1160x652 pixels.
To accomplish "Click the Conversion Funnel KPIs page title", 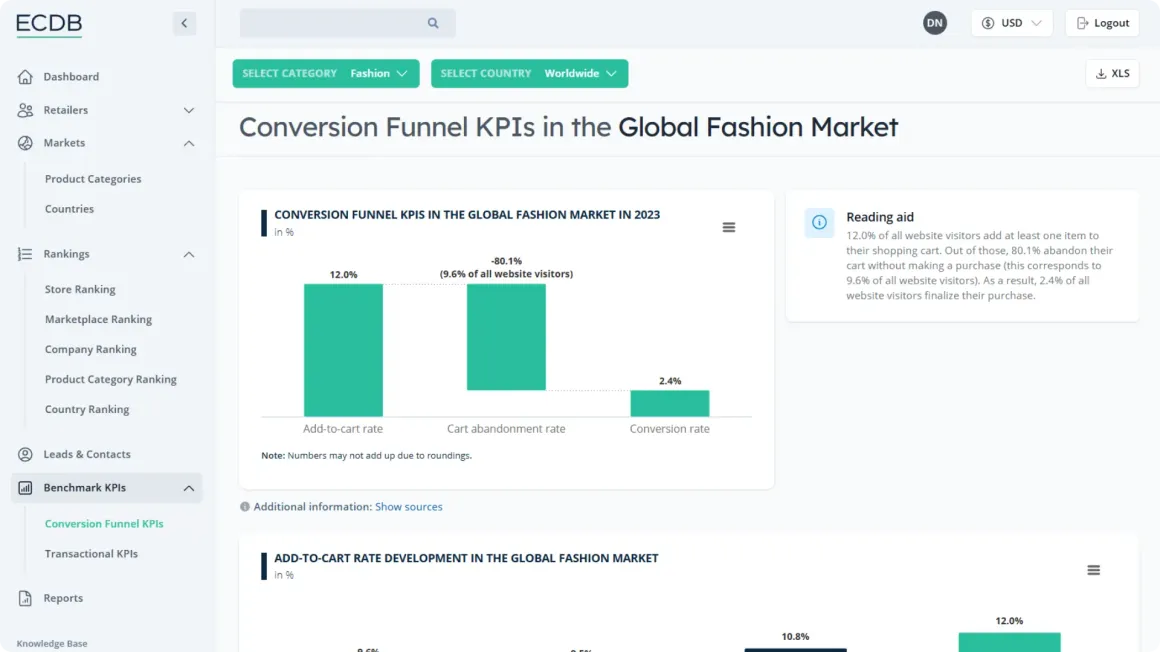I will (568, 127).
